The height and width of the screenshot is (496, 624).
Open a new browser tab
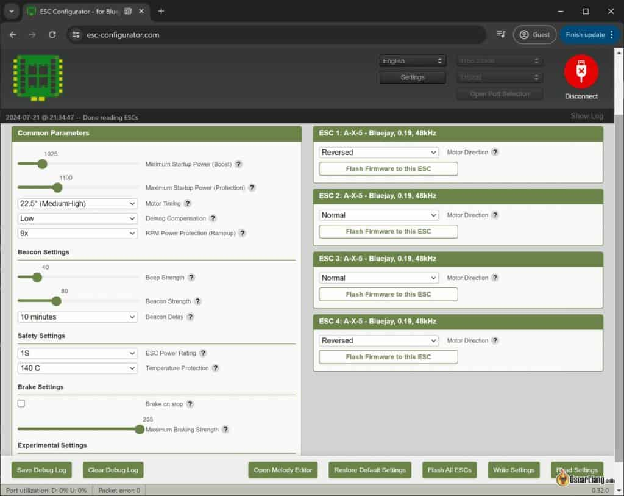click(161, 11)
